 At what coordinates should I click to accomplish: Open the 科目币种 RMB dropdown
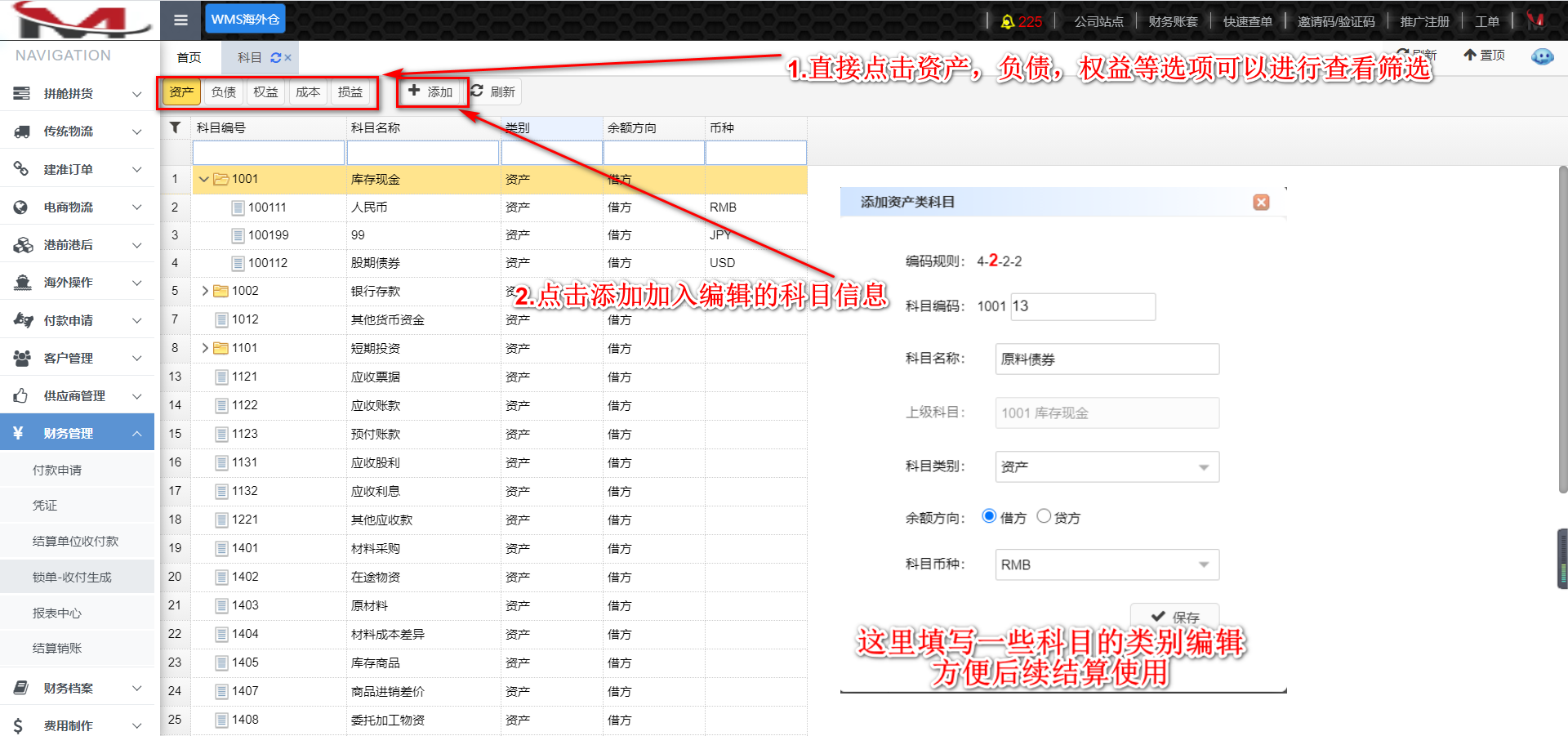point(1107,565)
